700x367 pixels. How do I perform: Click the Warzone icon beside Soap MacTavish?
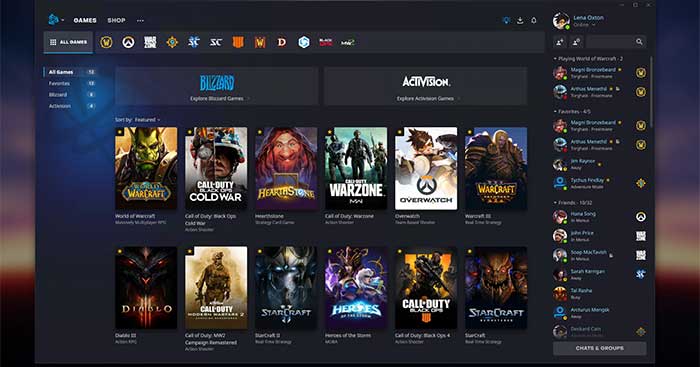tap(641, 255)
